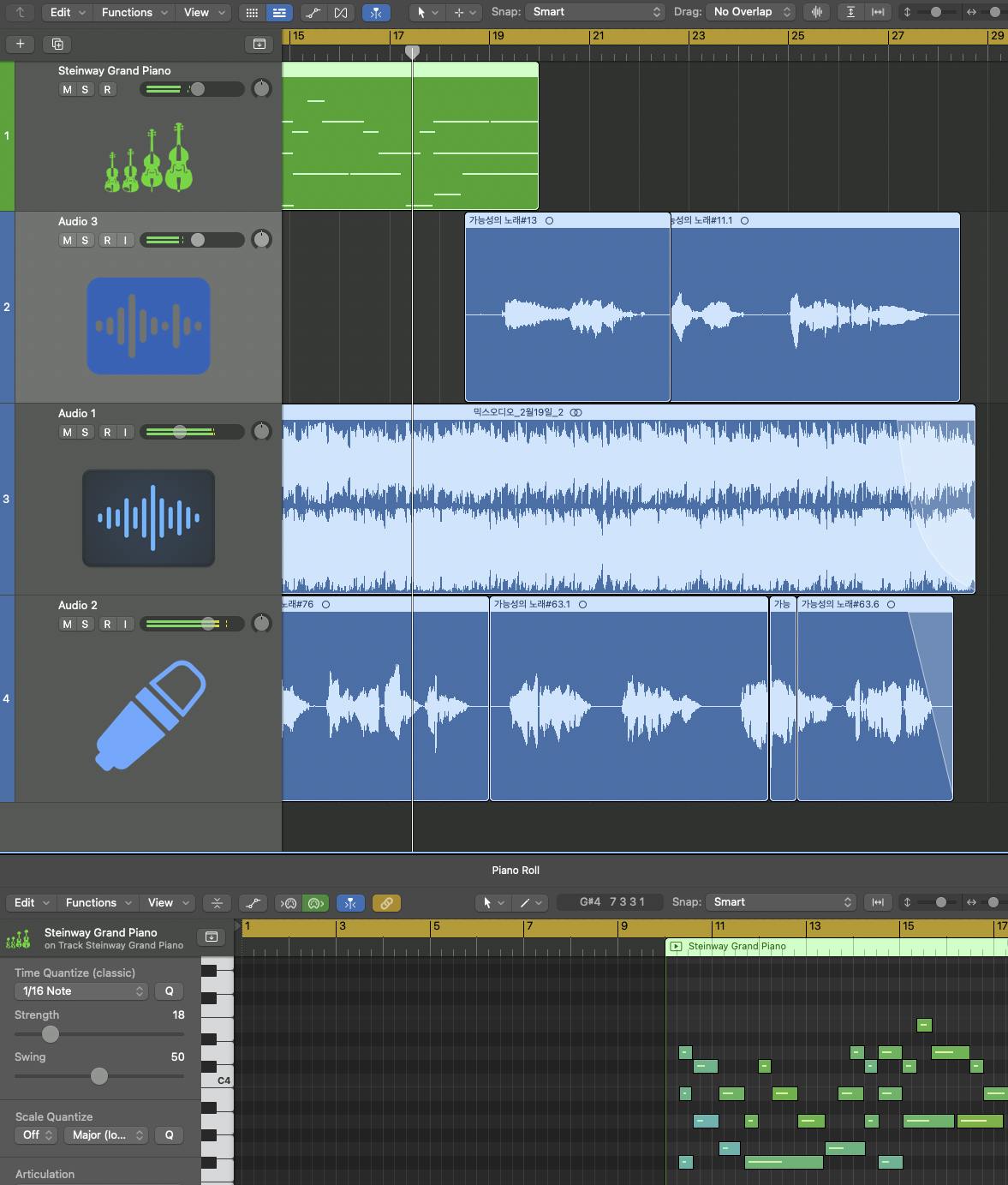Viewport: 1008px width, 1185px height.
Task: Click the list view icon in tracks toolbar
Action: pos(279,12)
